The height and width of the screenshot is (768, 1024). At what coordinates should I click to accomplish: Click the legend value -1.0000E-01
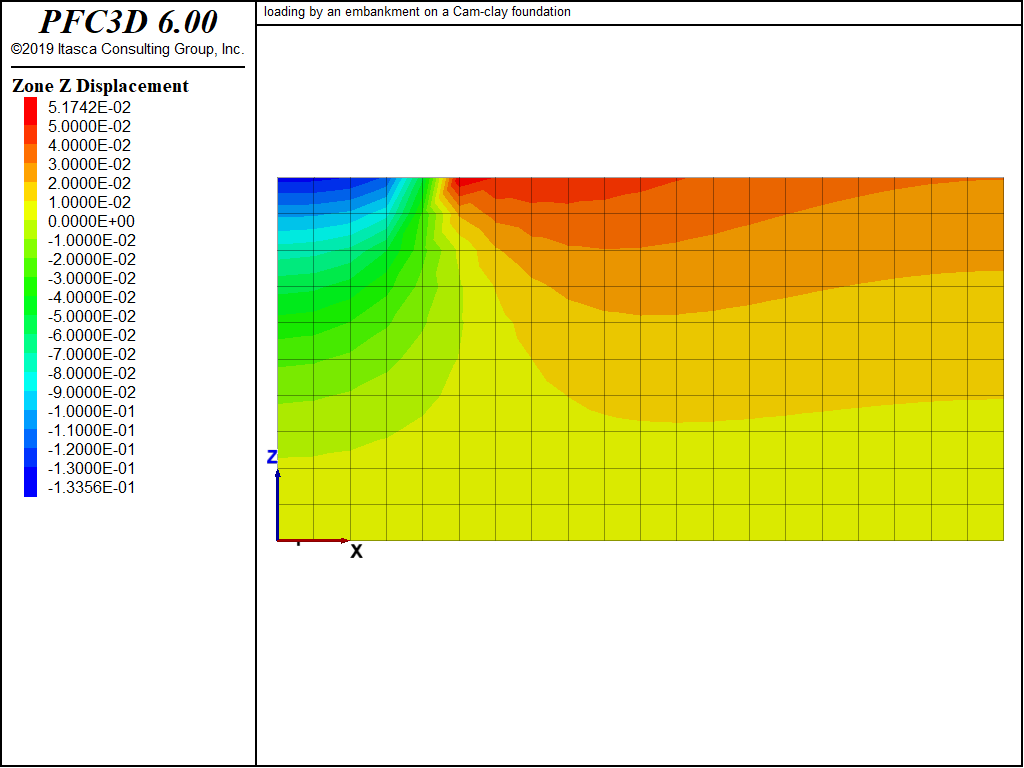(x=91, y=411)
